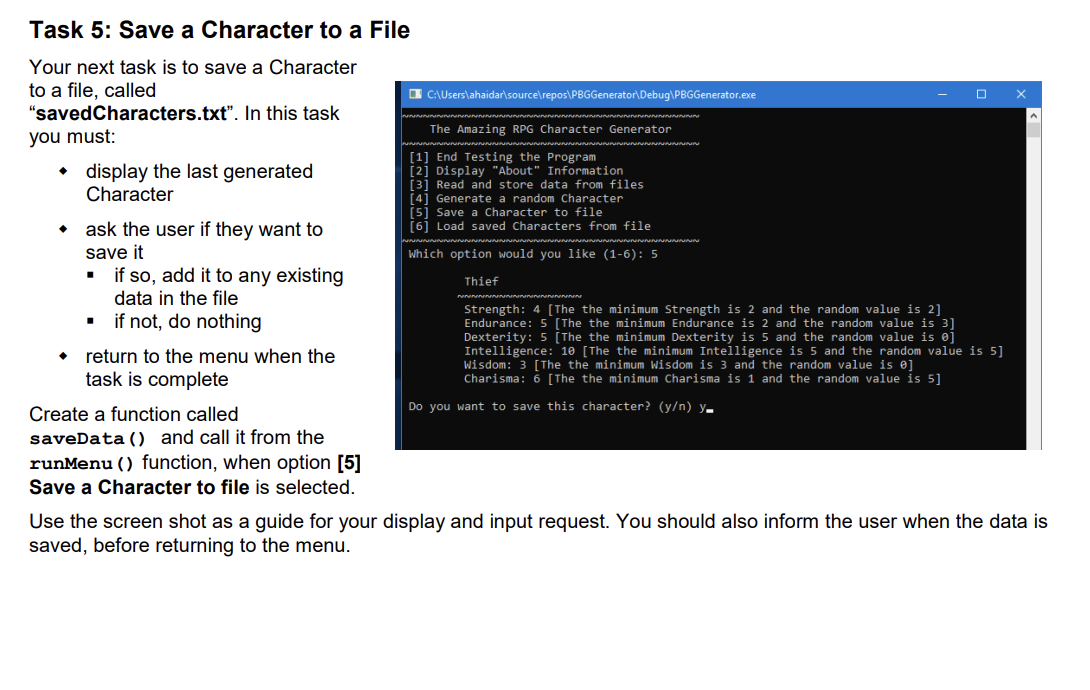Click bullet 'return to the menu when the task is complete'
This screenshot has width=1090, height=690.
click(x=210, y=368)
